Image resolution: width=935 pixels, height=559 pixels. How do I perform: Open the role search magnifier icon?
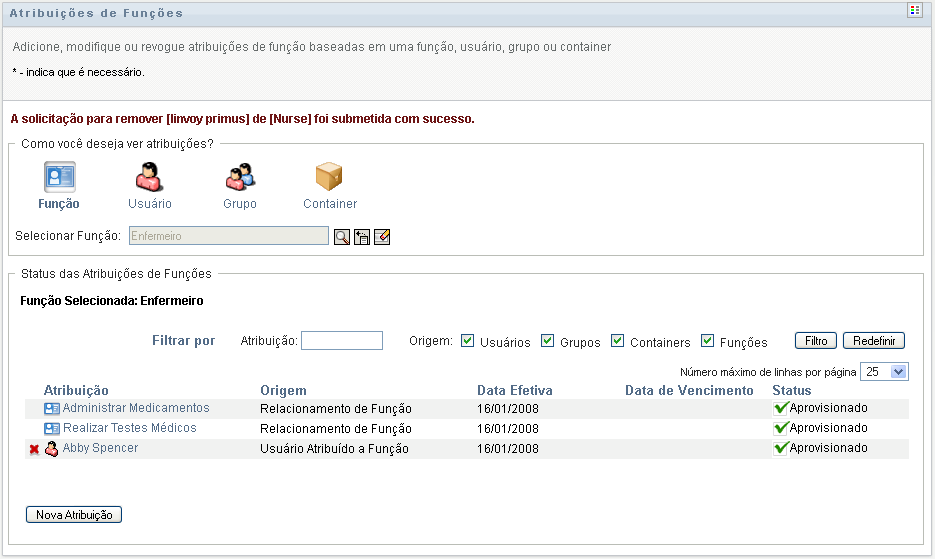(x=342, y=237)
